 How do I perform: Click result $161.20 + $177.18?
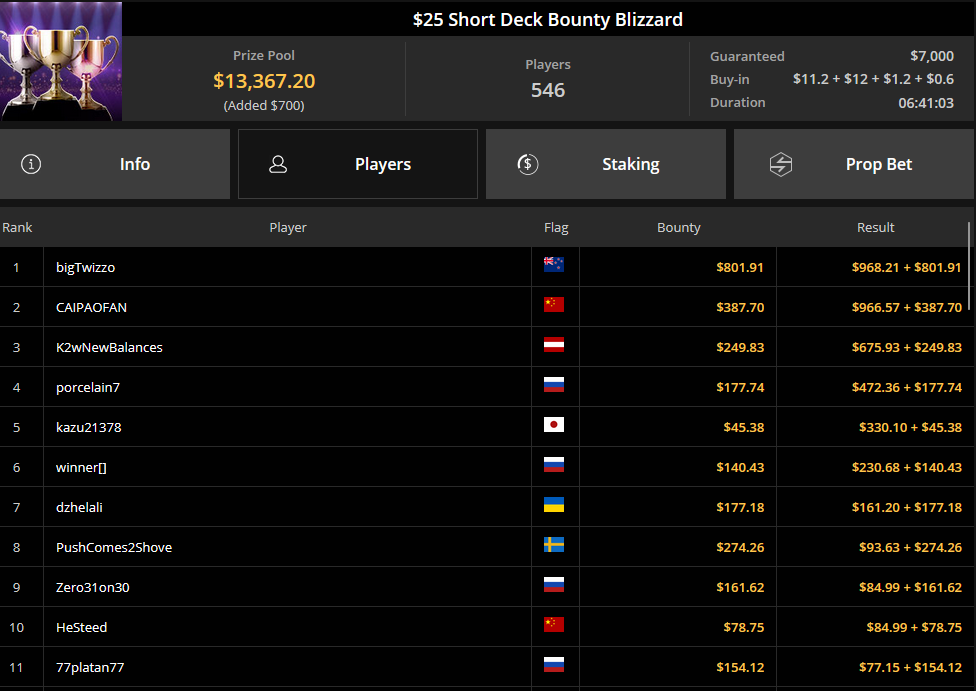(906, 507)
